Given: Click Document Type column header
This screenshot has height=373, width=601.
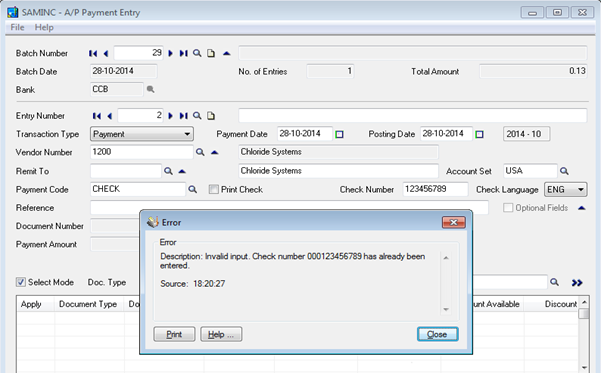Looking at the screenshot, I should 89,304.
